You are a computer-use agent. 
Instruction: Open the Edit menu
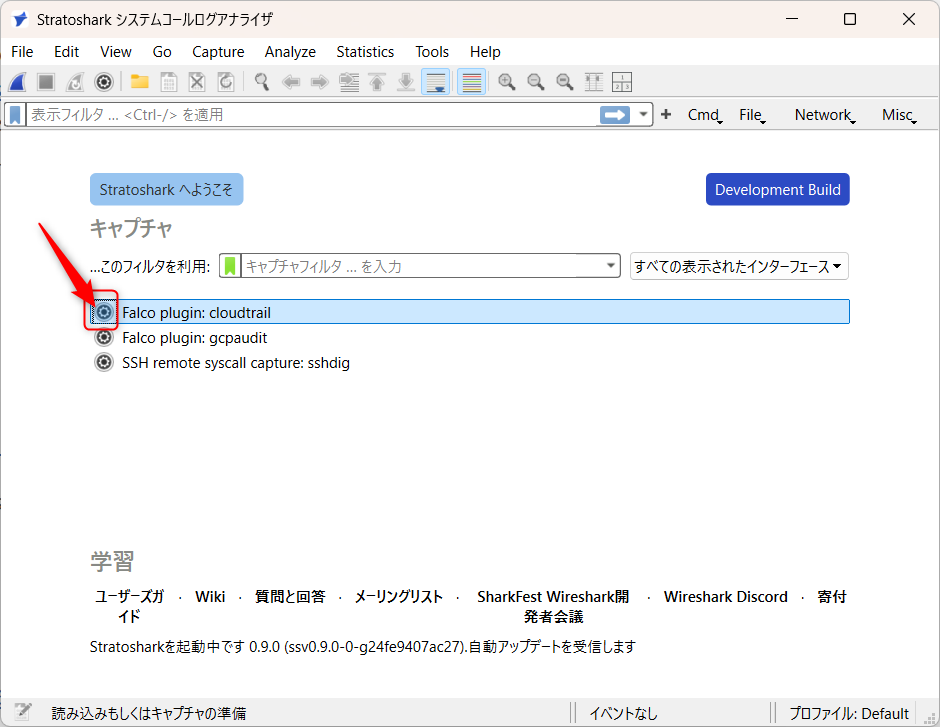(66, 52)
